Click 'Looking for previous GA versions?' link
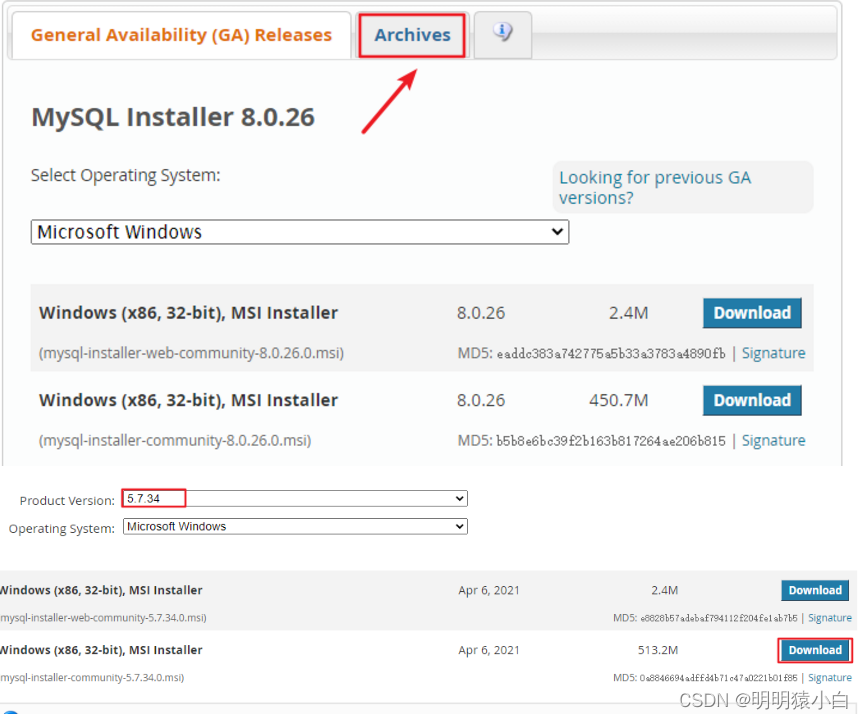Viewport: 863px width, 719px height. pyautogui.click(x=655, y=187)
